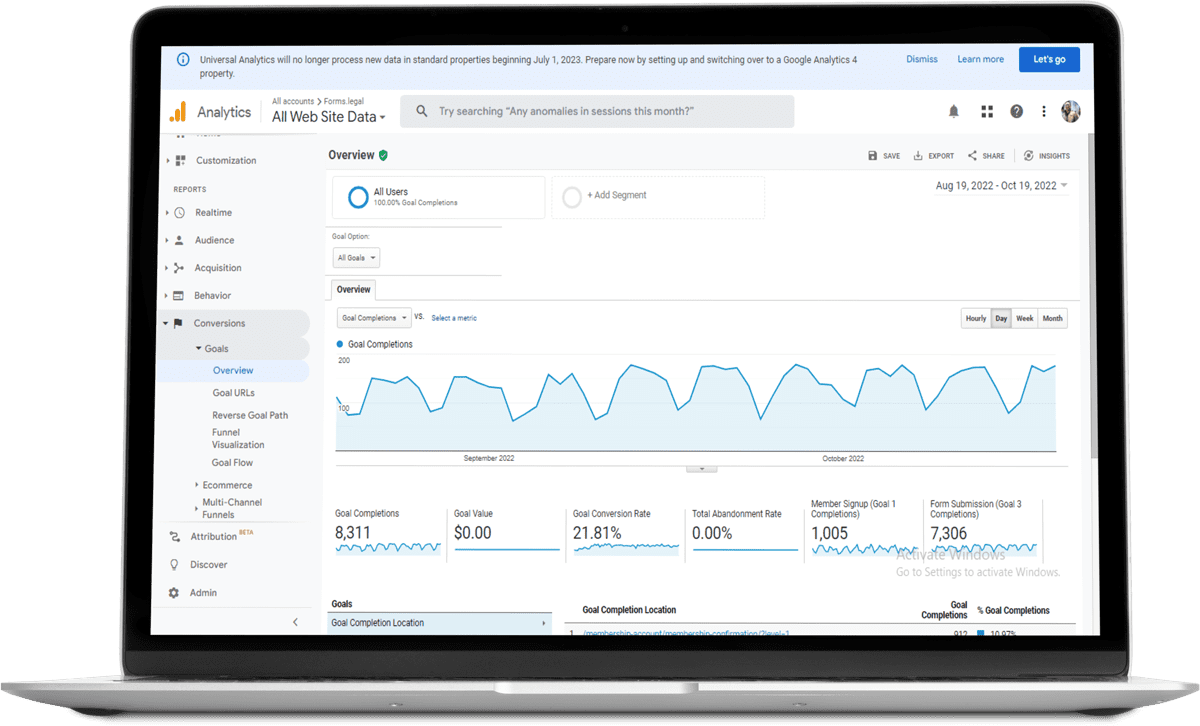Viewport: 1200px width, 726px height.
Task: Click the user profile avatar
Action: (x=1071, y=111)
